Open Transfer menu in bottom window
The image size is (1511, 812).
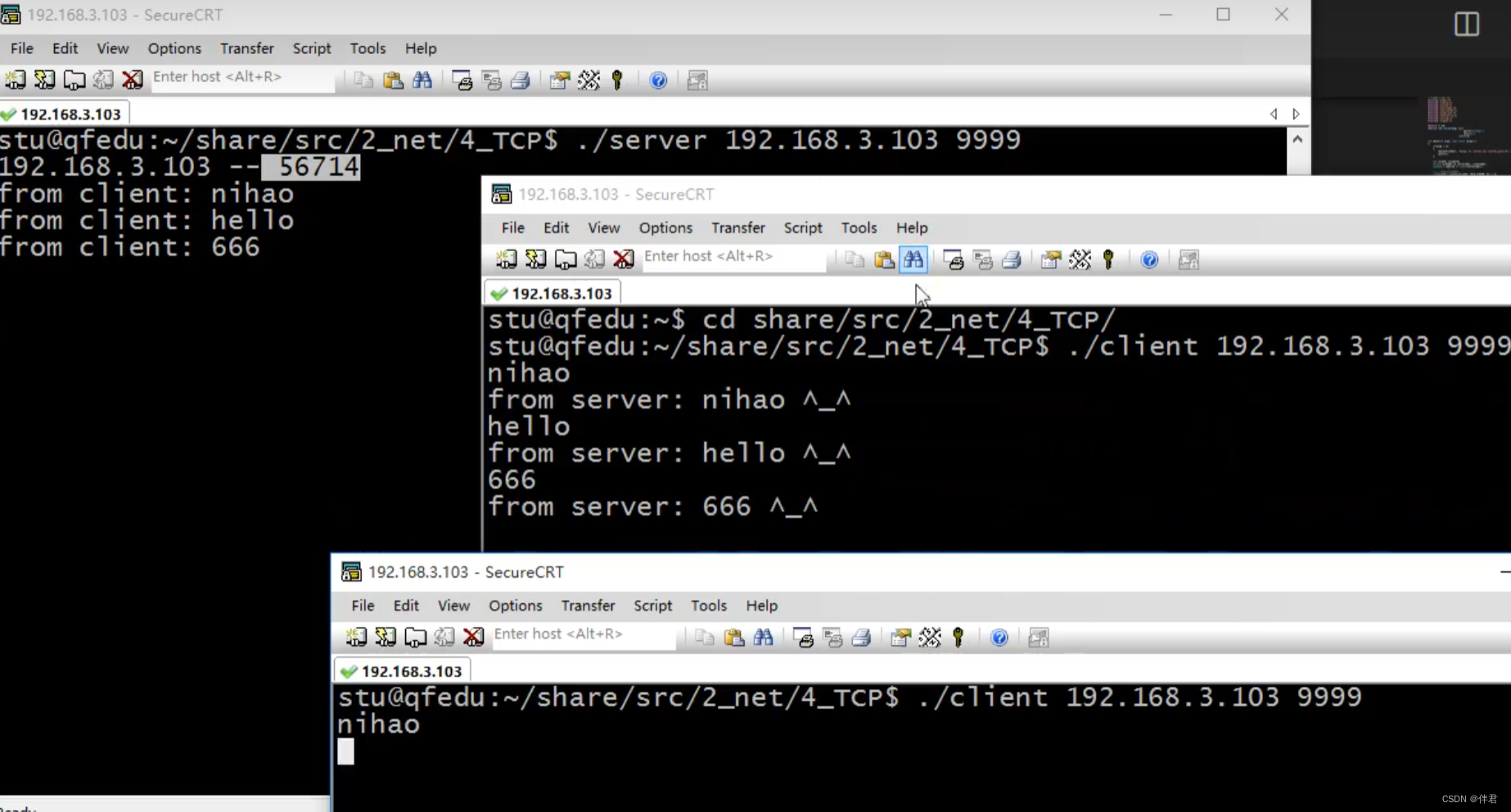pyautogui.click(x=588, y=606)
